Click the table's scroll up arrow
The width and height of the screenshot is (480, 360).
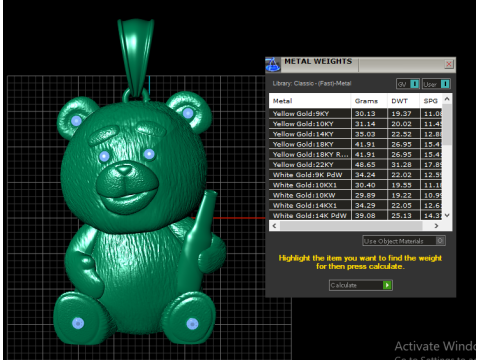(x=447, y=99)
